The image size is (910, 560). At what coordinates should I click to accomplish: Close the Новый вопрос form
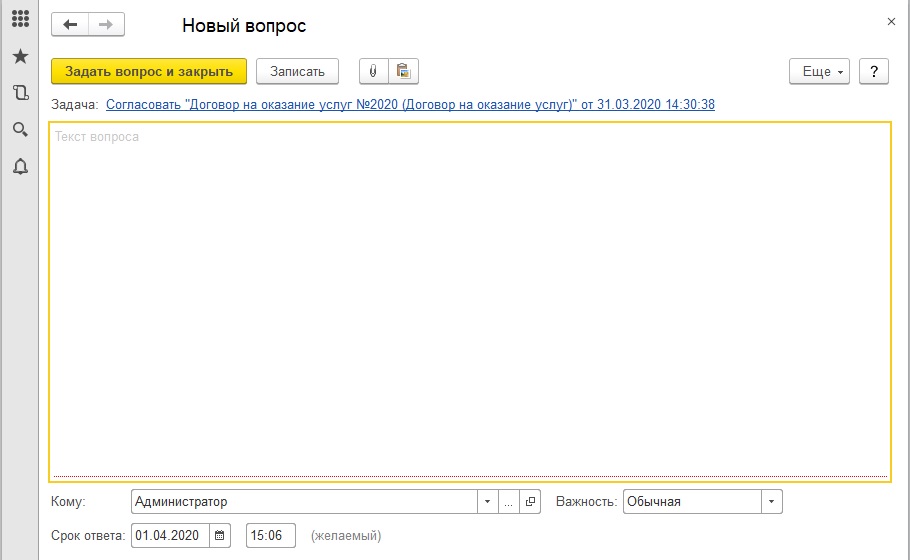click(891, 21)
